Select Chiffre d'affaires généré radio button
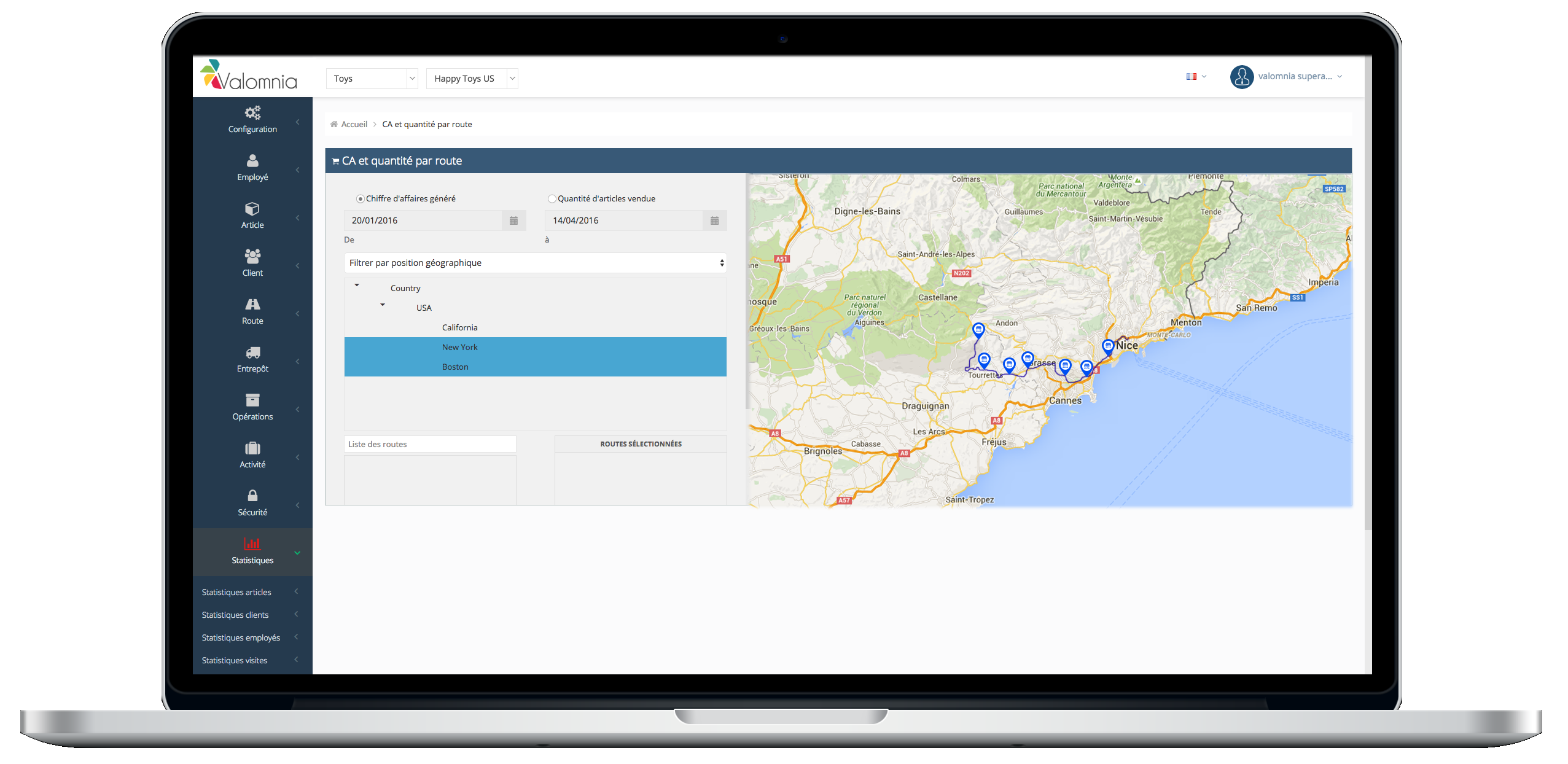 click(x=361, y=199)
